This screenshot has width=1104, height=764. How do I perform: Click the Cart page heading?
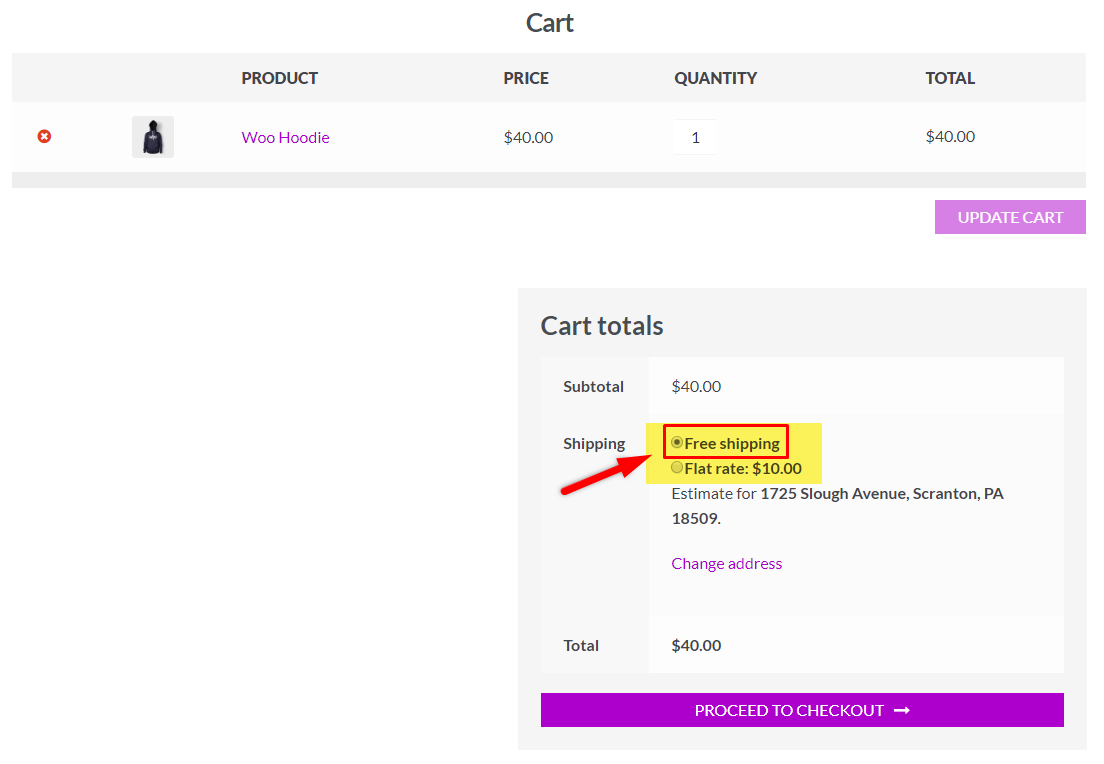click(x=550, y=23)
